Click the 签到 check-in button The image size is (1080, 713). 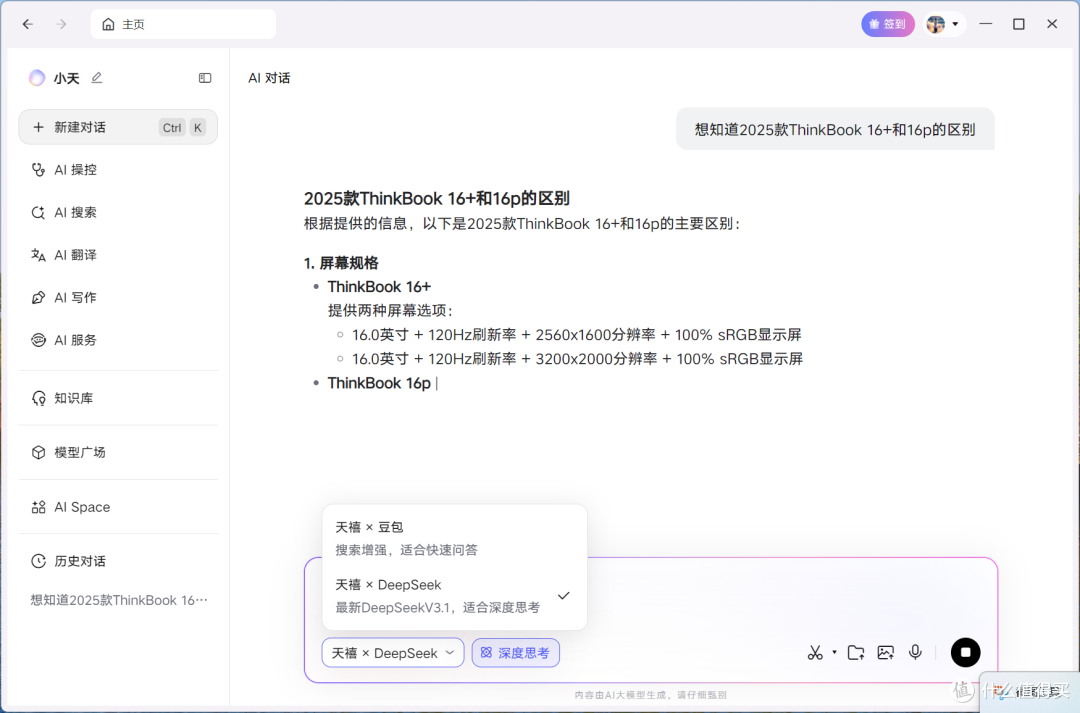(x=888, y=24)
